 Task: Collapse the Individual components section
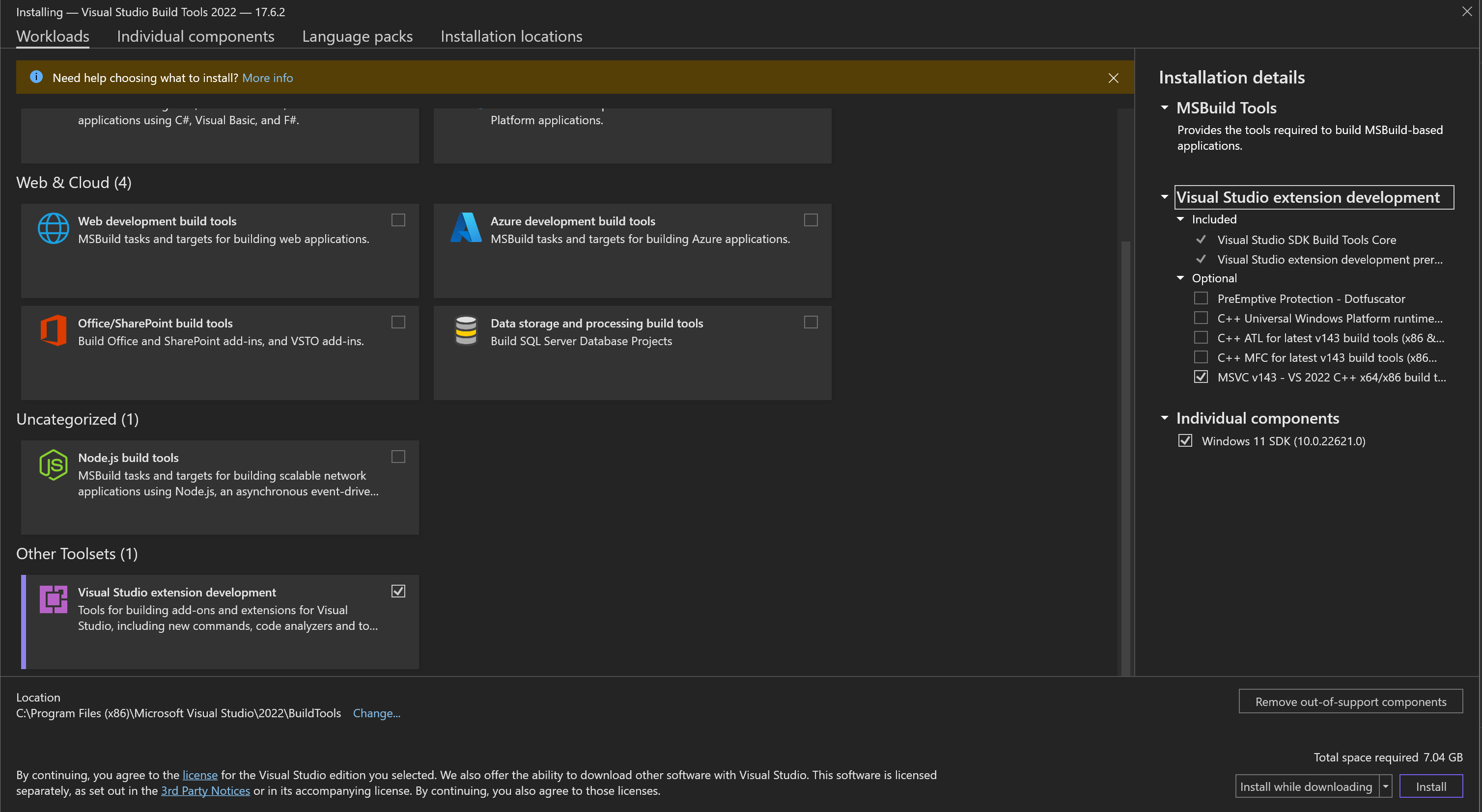(x=1164, y=418)
